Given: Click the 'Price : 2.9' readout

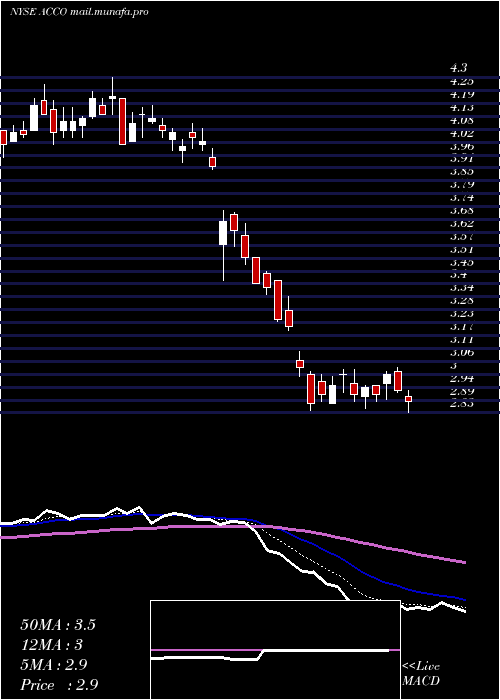Looking at the screenshot, I should [59, 685].
